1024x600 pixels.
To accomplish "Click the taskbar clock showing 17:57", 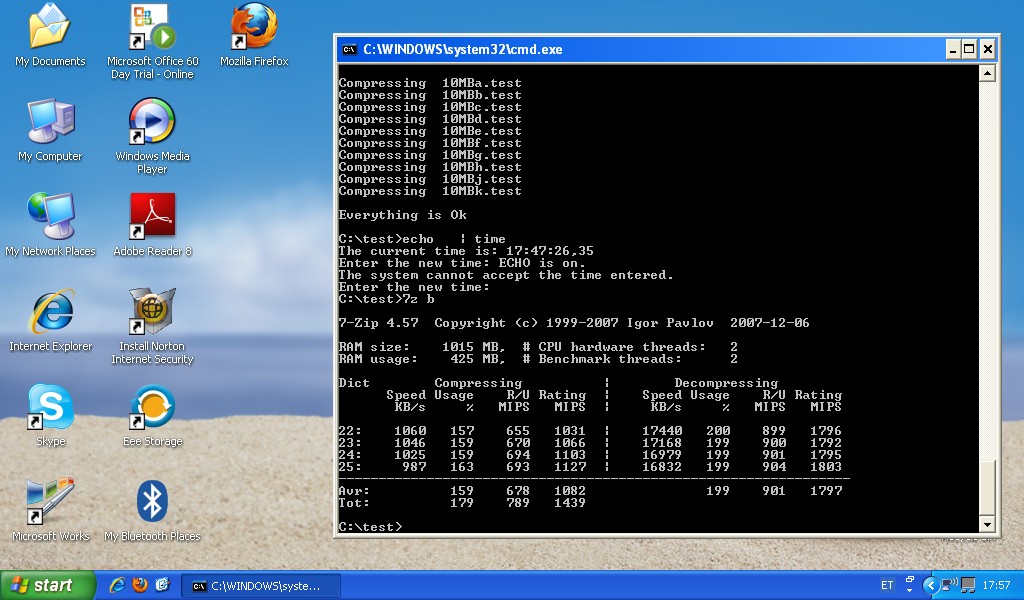I will coord(997,585).
